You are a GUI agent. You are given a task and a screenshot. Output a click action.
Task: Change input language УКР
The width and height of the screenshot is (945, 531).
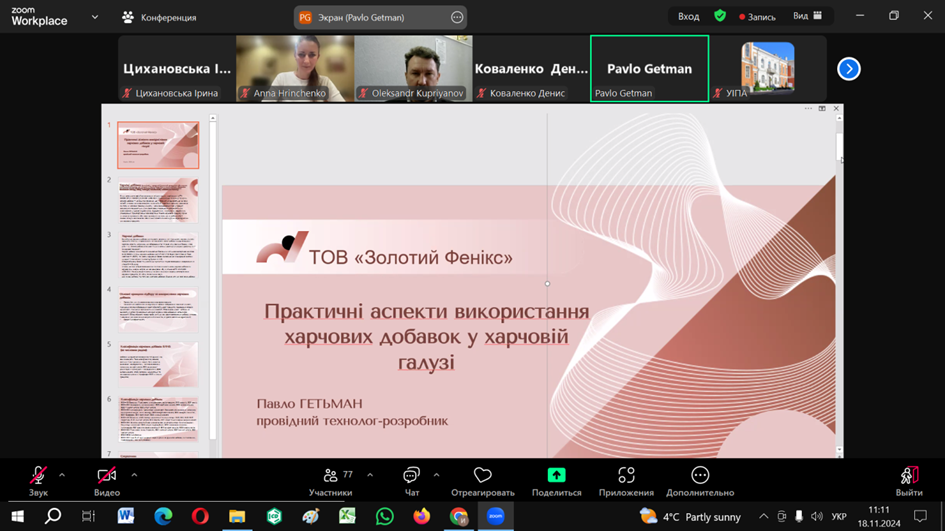839,517
